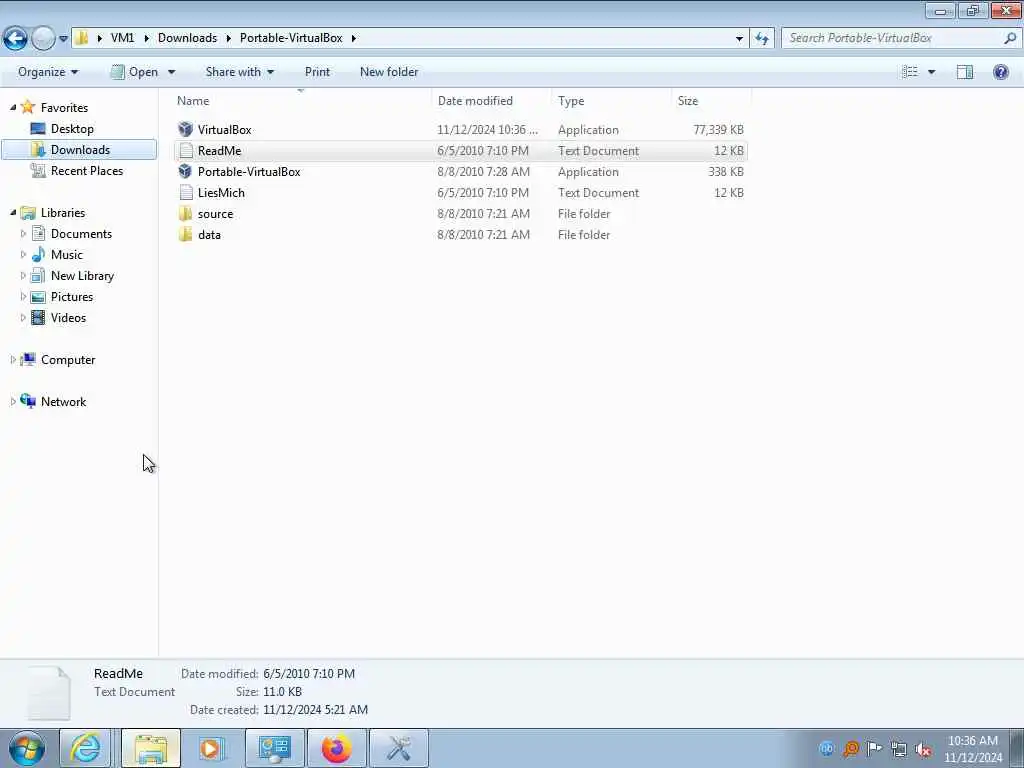Expand the New Library tree node
This screenshot has height=768, width=1024.
point(24,275)
